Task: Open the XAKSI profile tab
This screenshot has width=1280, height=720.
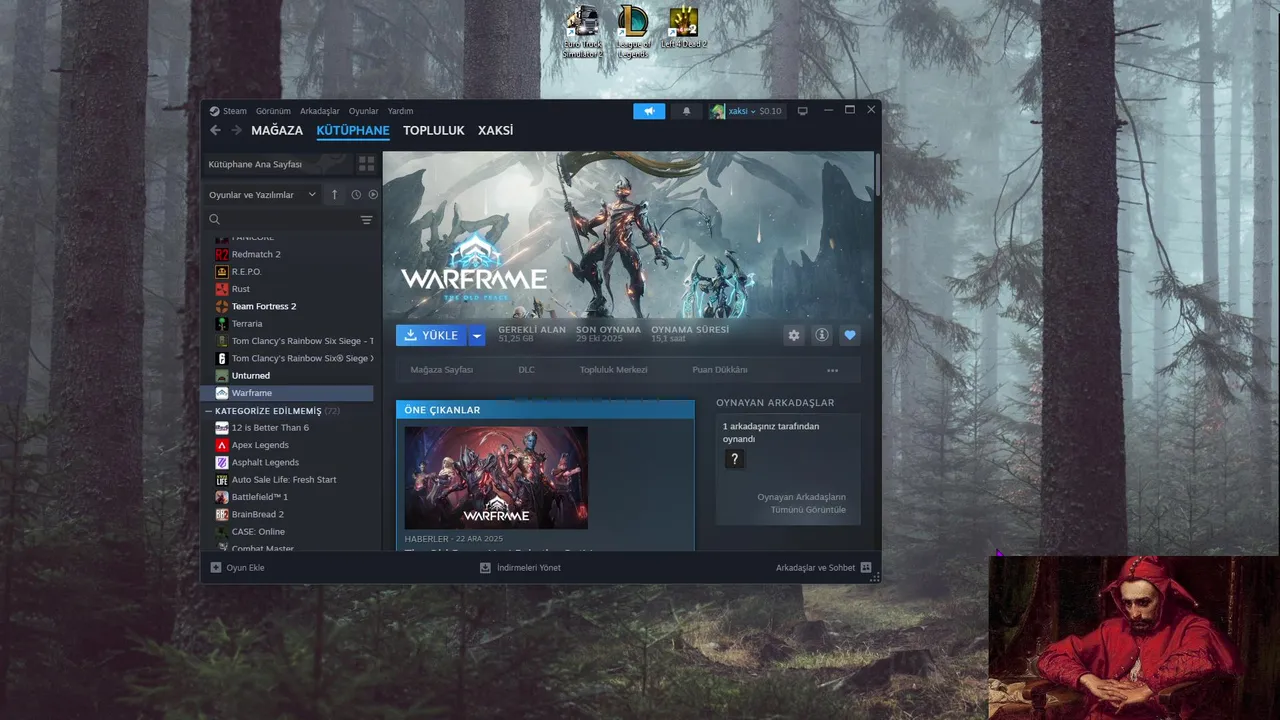Action: point(495,130)
